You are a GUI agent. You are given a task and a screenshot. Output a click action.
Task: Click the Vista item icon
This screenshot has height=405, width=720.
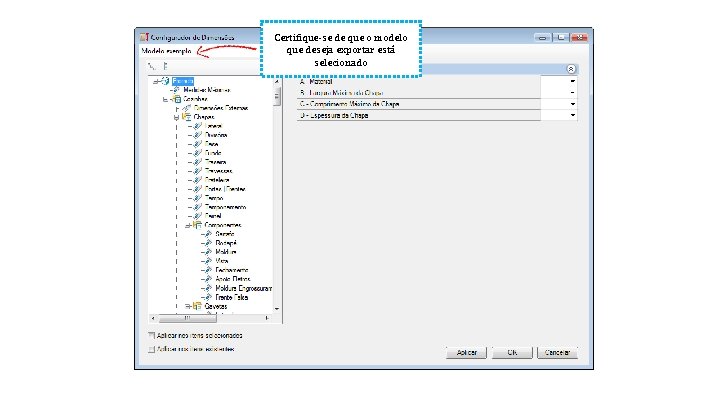coord(208,261)
